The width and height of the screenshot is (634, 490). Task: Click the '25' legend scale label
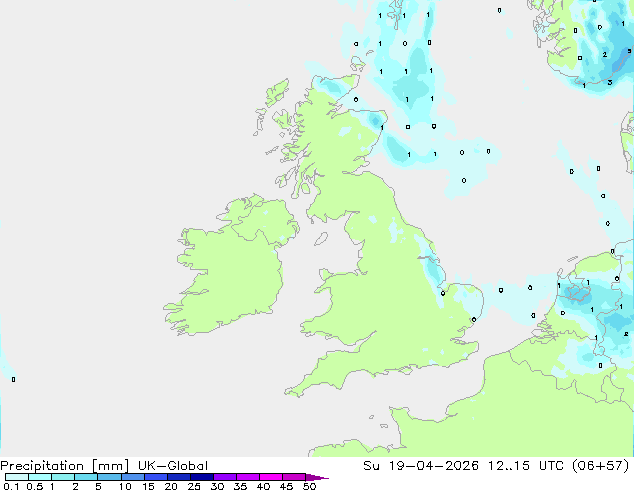pos(194,486)
